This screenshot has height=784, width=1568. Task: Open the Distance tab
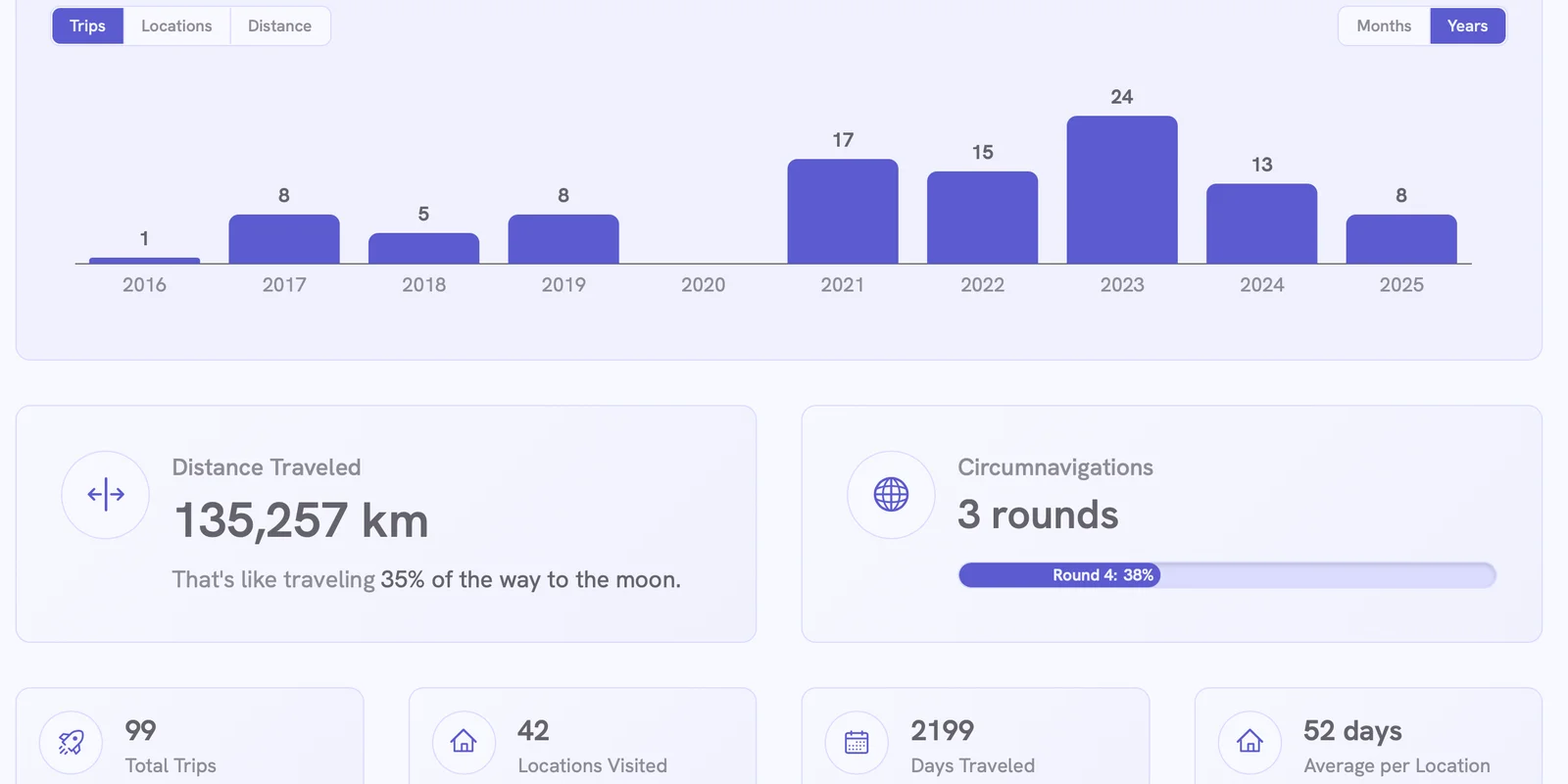[x=279, y=25]
